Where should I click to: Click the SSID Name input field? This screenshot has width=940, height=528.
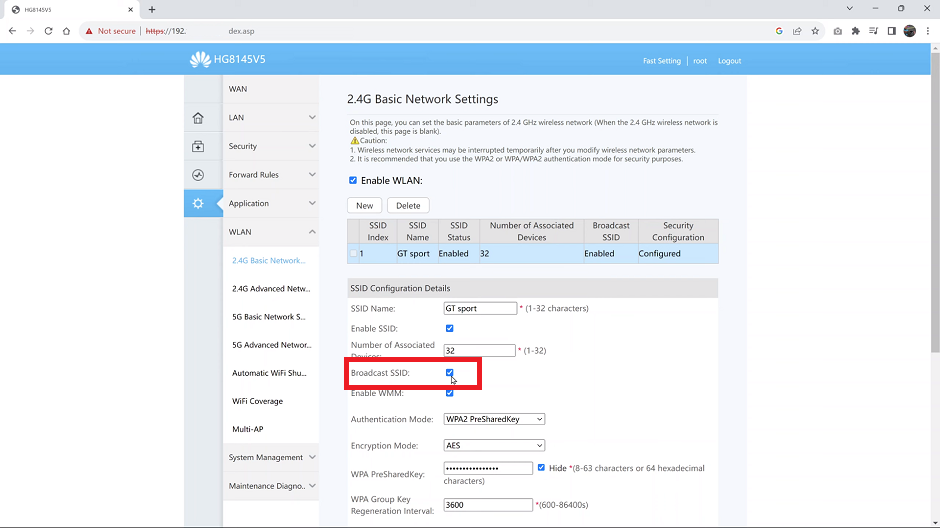tap(480, 309)
